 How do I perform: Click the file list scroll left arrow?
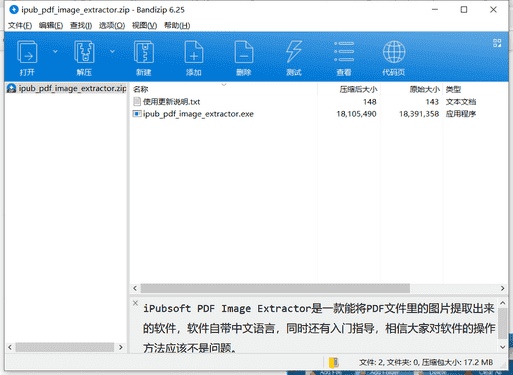click(x=135, y=288)
